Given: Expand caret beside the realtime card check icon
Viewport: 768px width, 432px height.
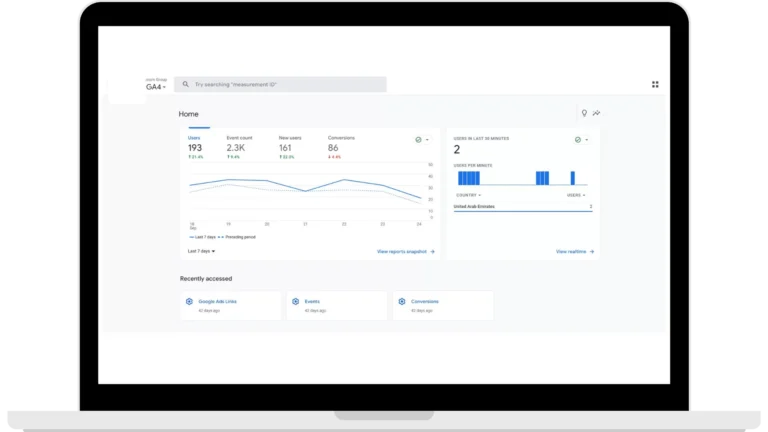Looking at the screenshot, I should coord(586,140).
